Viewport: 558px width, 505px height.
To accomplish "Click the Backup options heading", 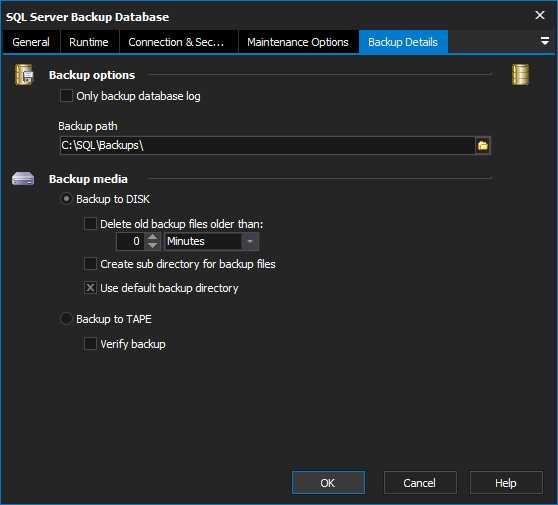I will click(x=92, y=75).
